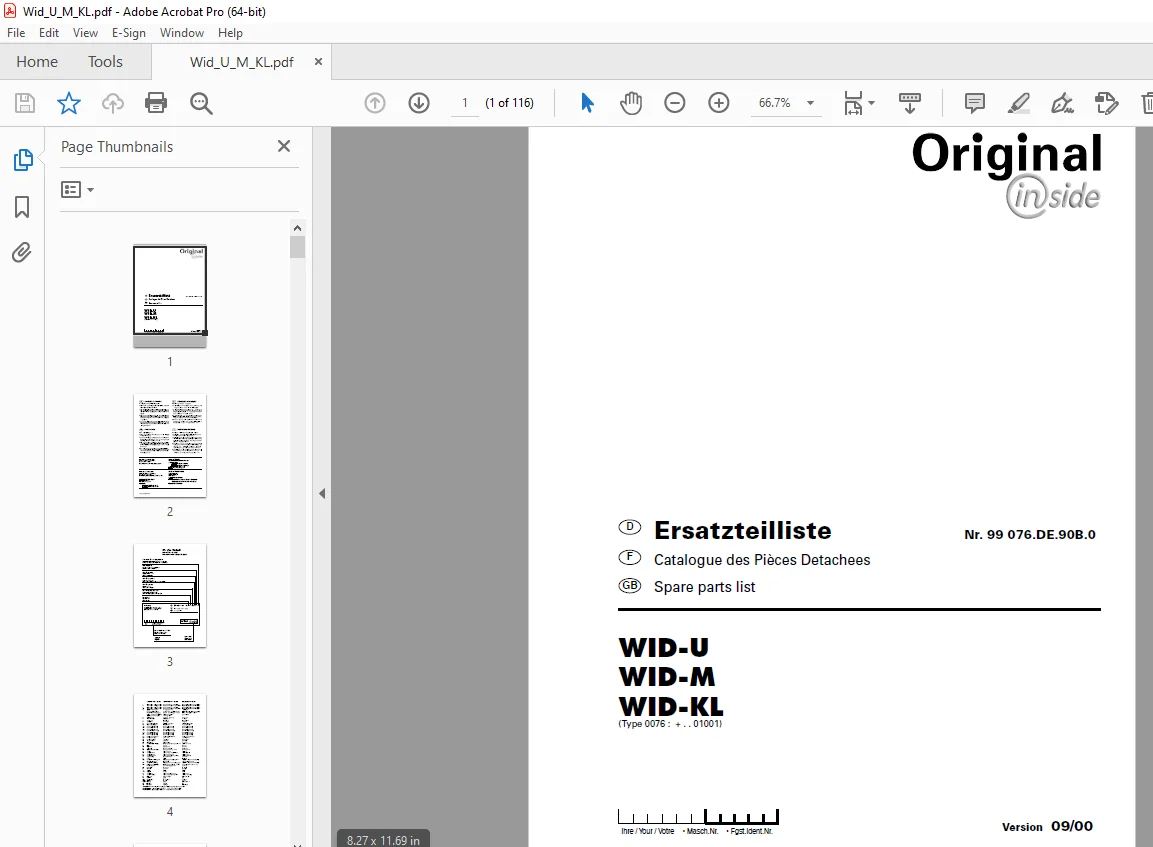The image size is (1153, 847).
Task: Open the Stamp tool icon
Action: [1106, 103]
